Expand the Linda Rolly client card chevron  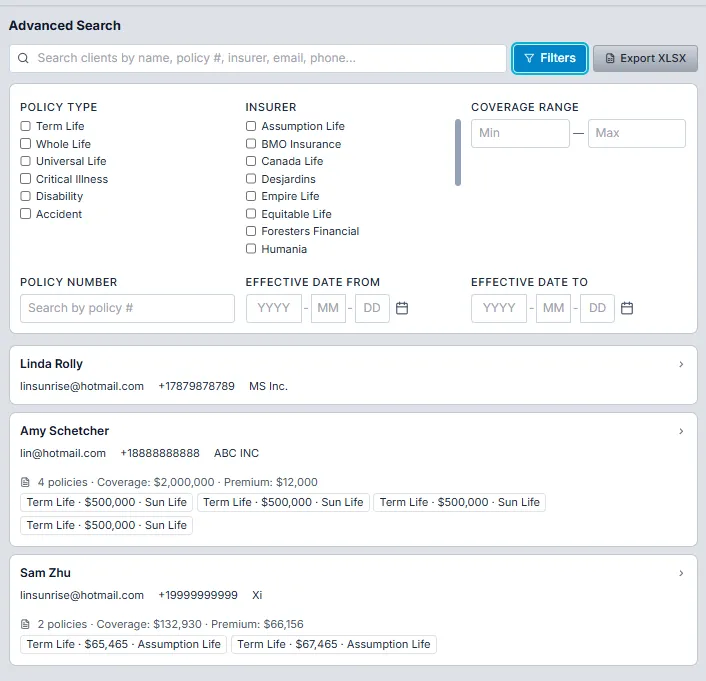point(681,364)
